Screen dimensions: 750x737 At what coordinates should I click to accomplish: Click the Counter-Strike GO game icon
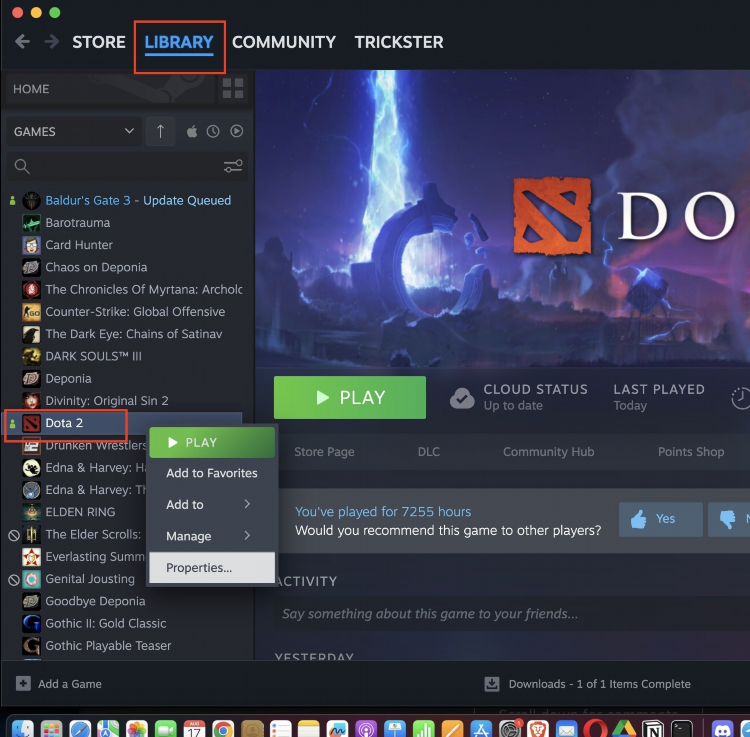tap(31, 312)
